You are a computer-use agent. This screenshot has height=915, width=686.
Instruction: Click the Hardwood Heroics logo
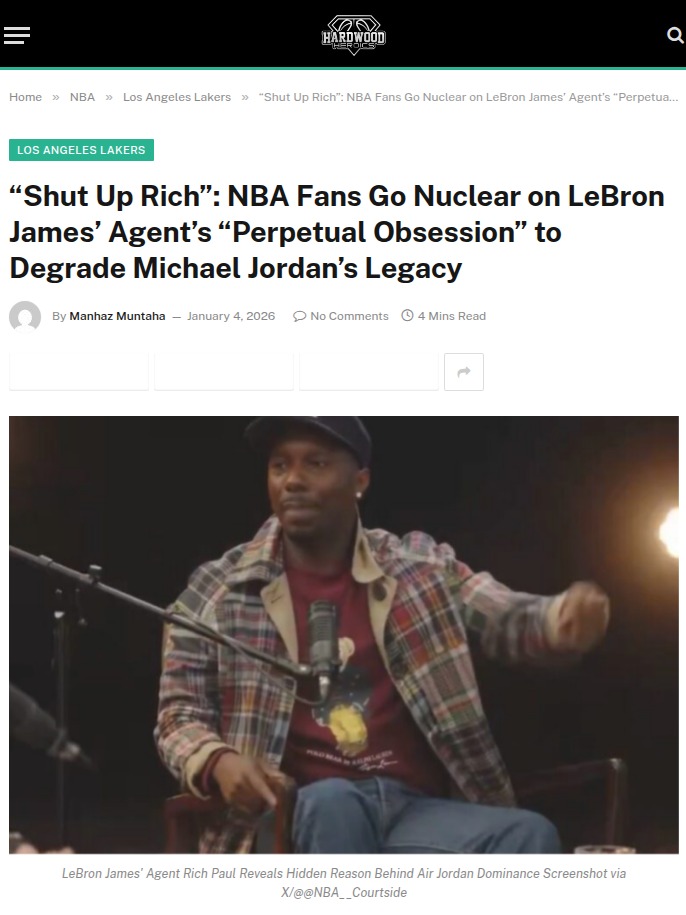point(354,35)
